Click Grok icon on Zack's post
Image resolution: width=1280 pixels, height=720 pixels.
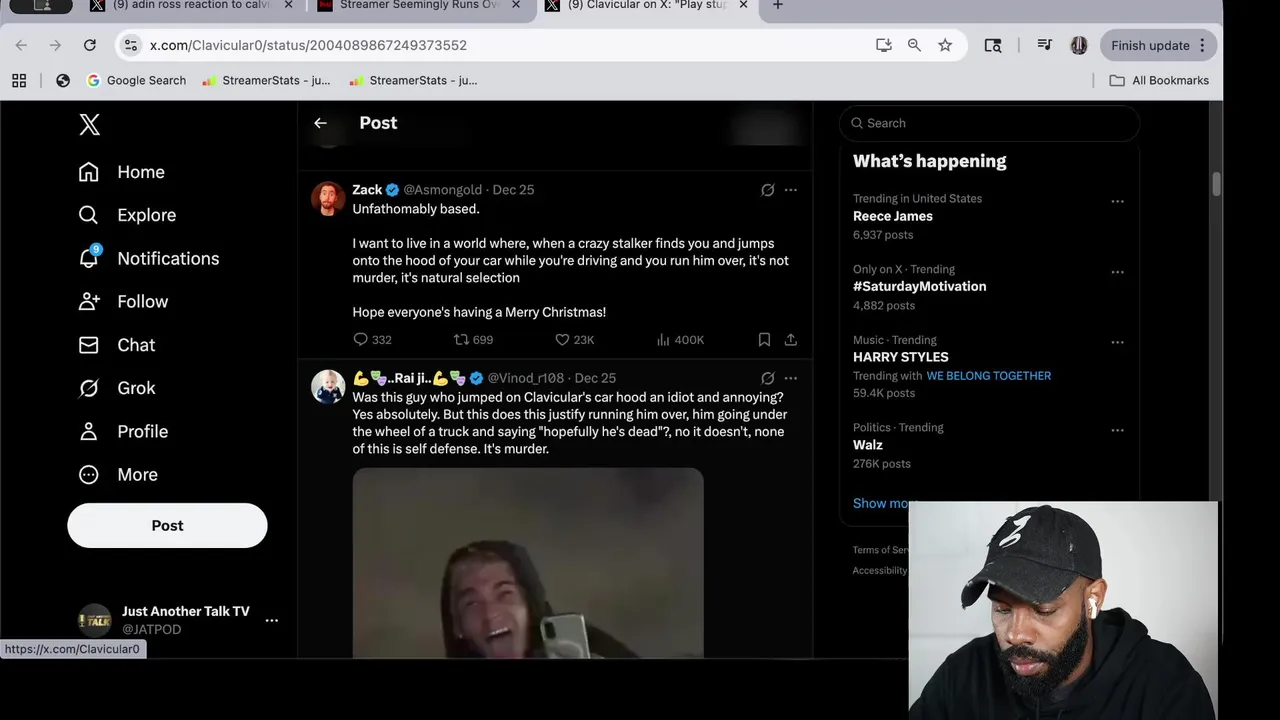(767, 190)
